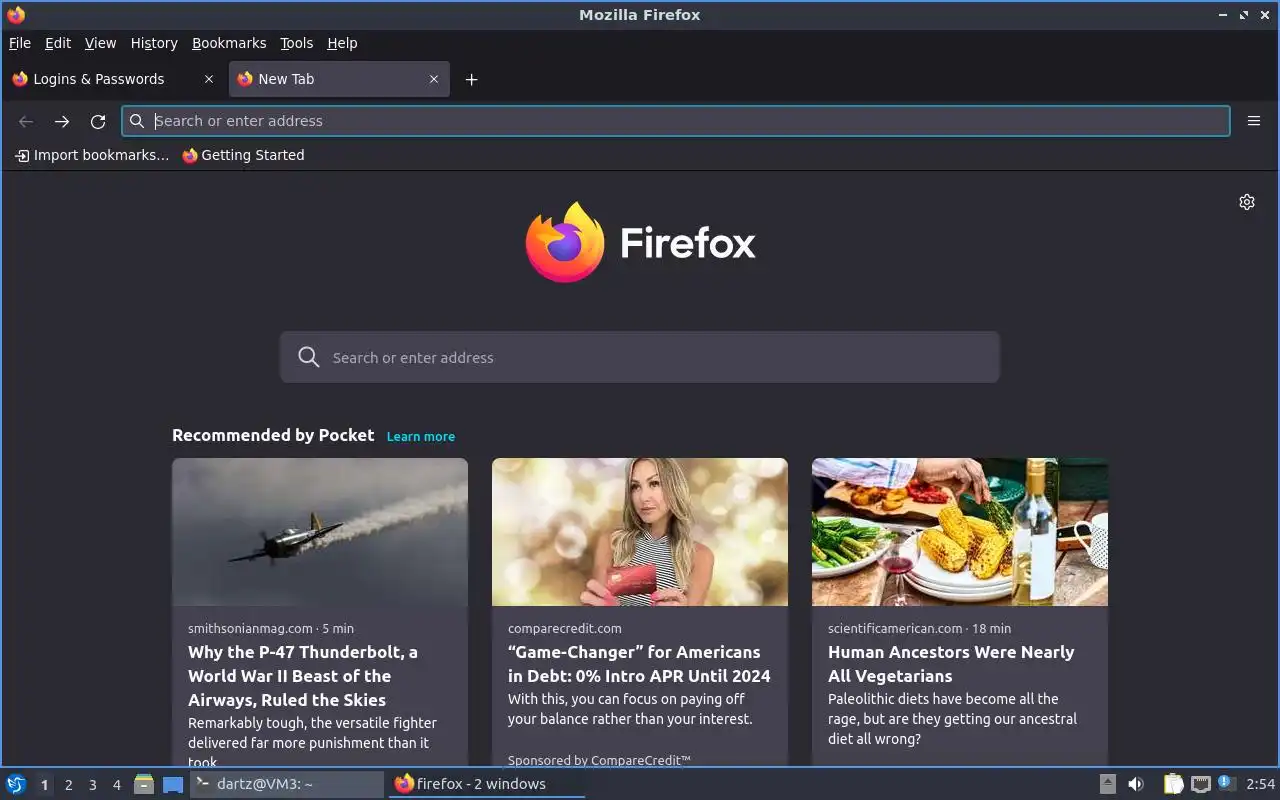The height and width of the screenshot is (800, 1280).
Task: Click the magnifier icon in the URL bar
Action: pos(138,121)
